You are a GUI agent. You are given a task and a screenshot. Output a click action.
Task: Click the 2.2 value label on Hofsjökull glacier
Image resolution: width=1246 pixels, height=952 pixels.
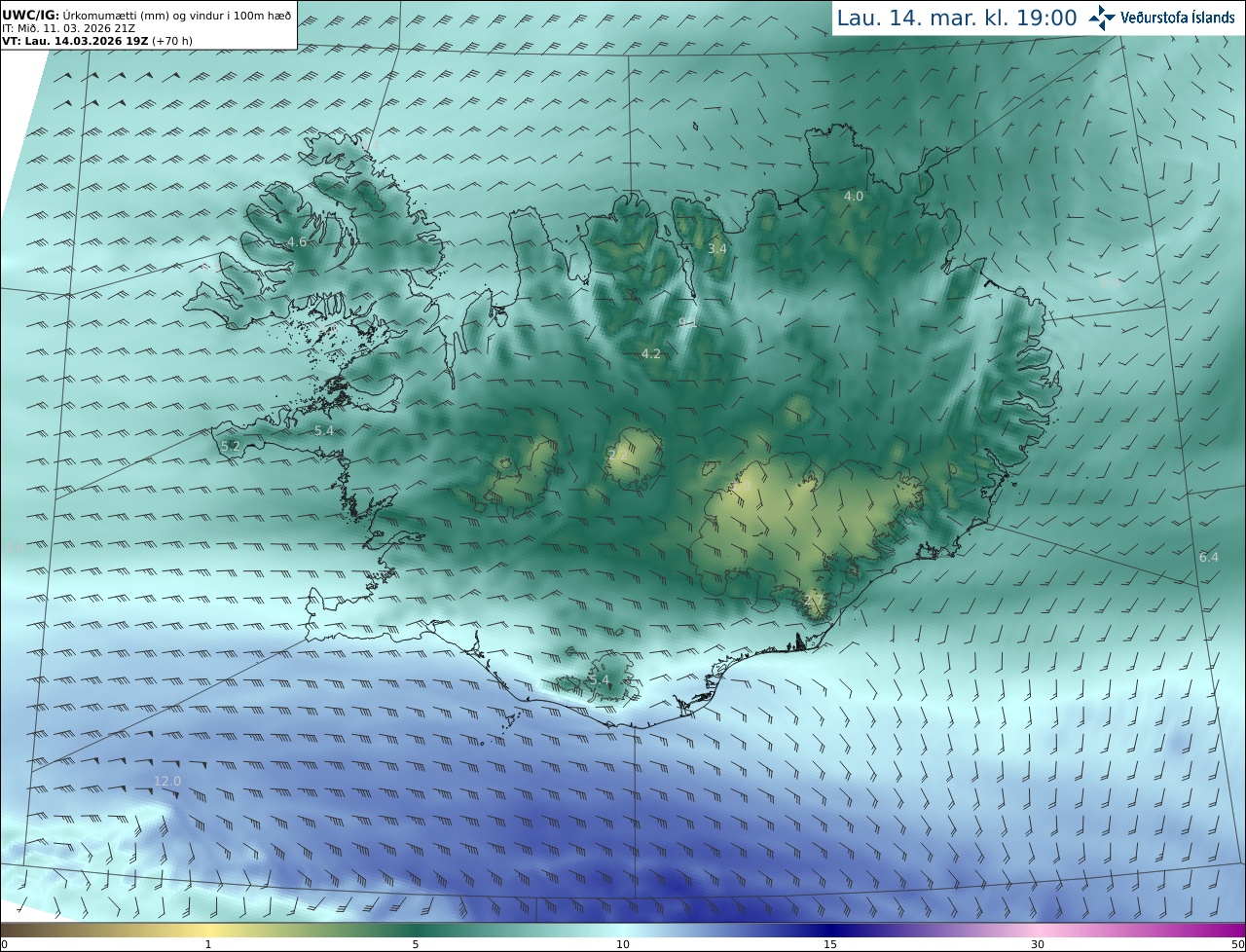click(617, 454)
